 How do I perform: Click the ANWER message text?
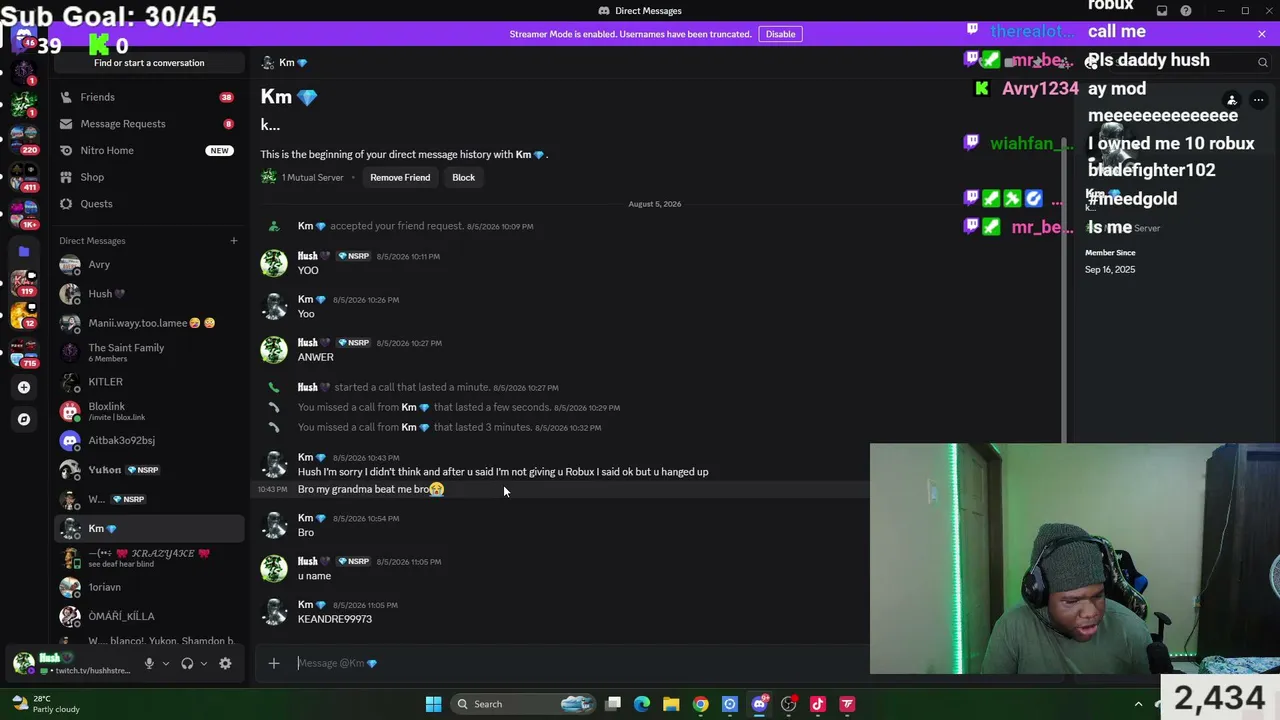(316, 357)
